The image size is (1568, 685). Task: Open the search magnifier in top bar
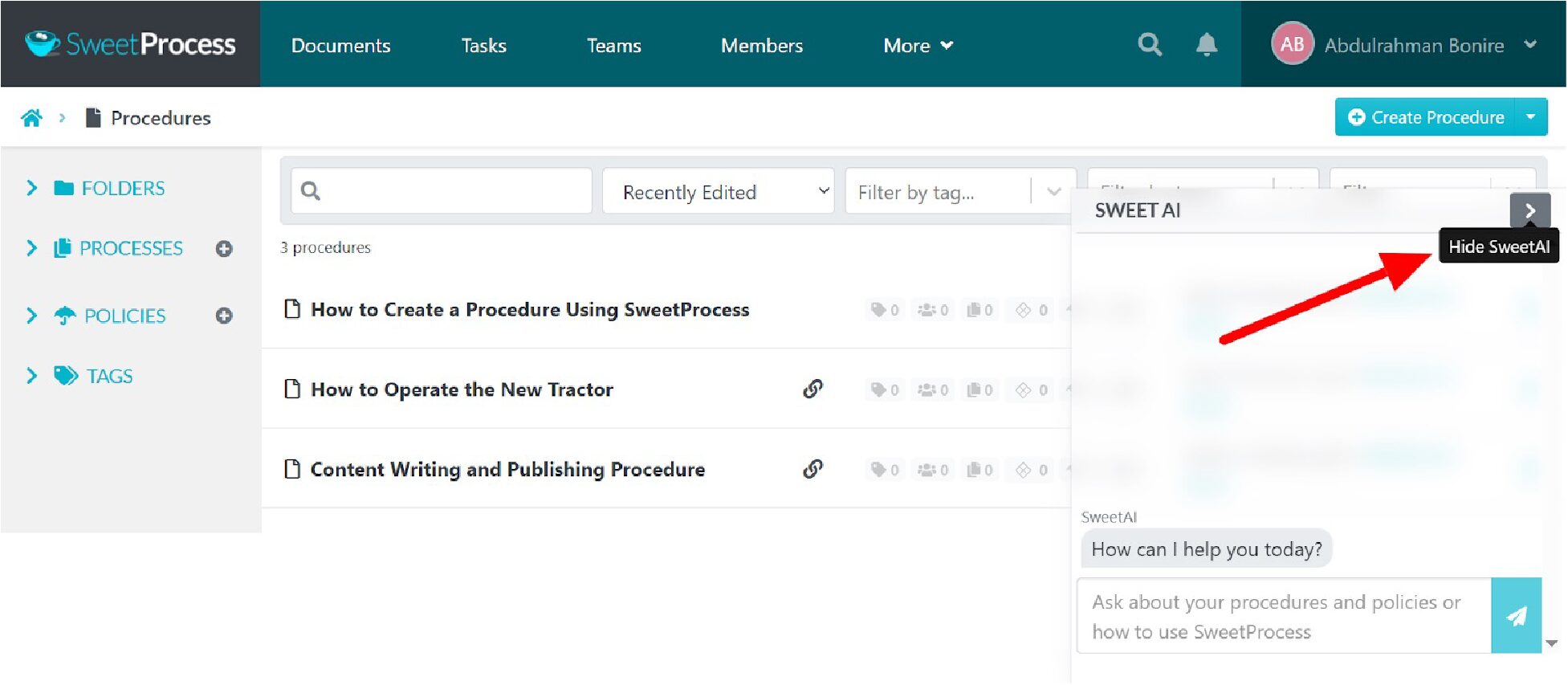coord(1150,44)
